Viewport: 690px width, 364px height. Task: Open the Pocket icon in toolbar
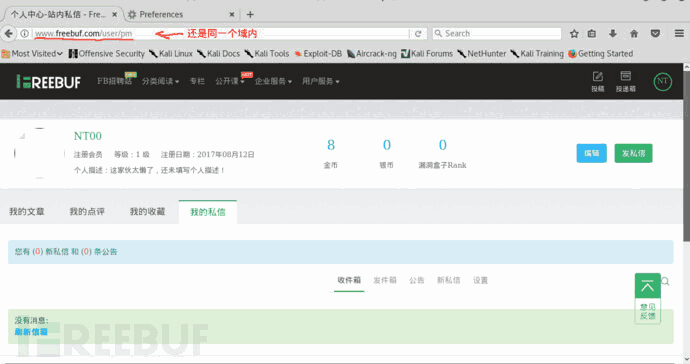pos(655,33)
